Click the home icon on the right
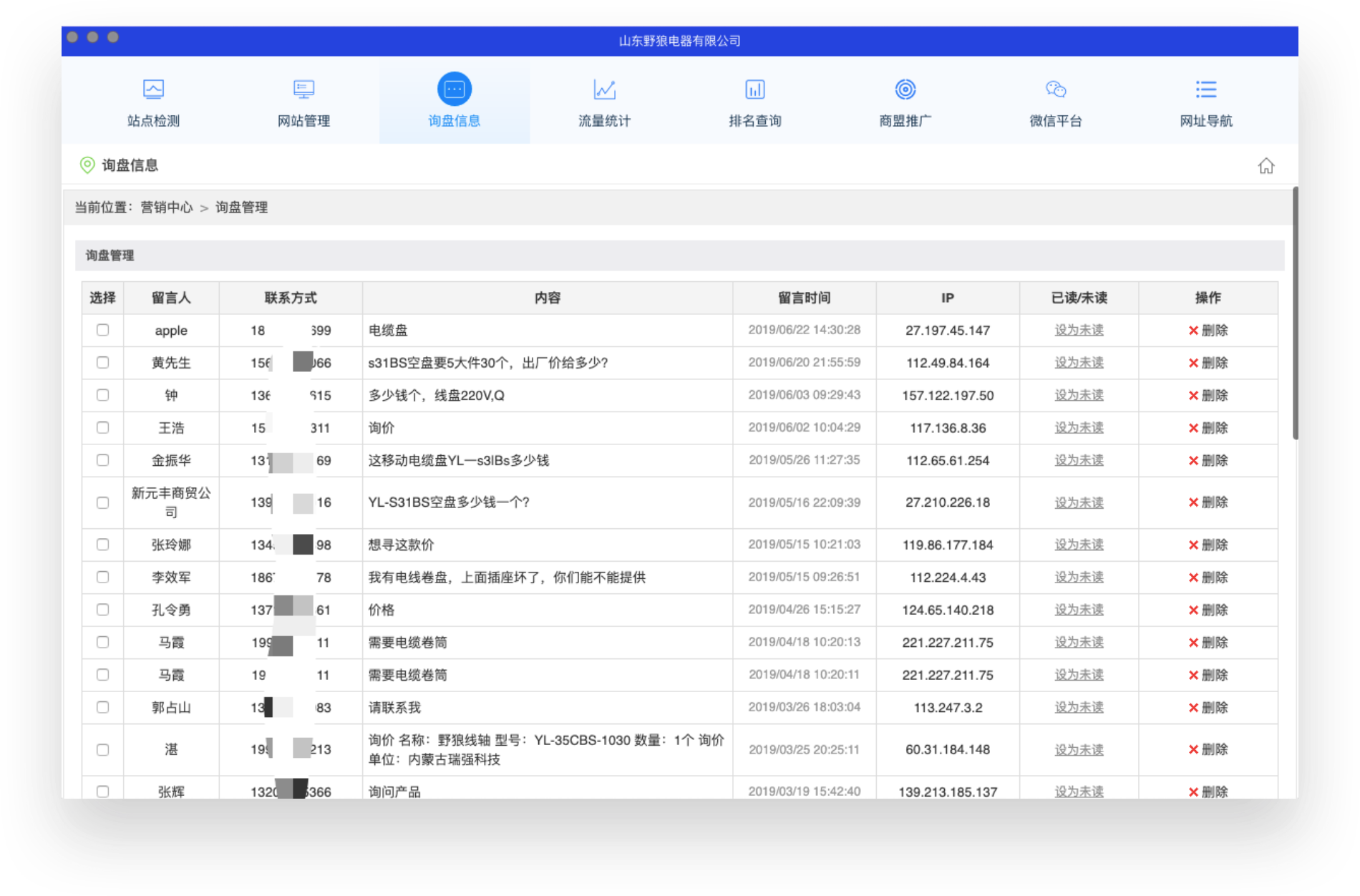Screen dimensions: 1360x896 (x=1267, y=165)
